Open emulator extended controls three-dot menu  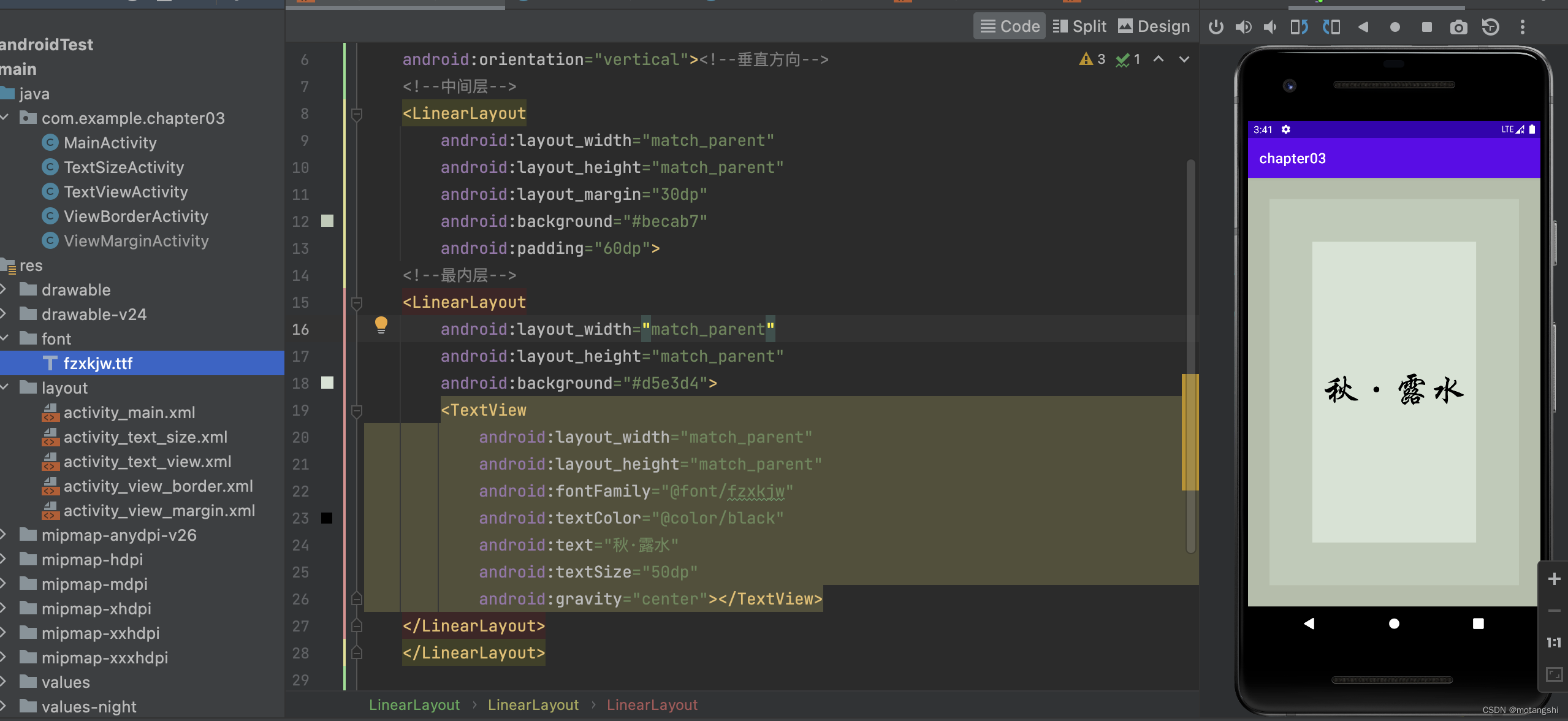[x=1522, y=27]
